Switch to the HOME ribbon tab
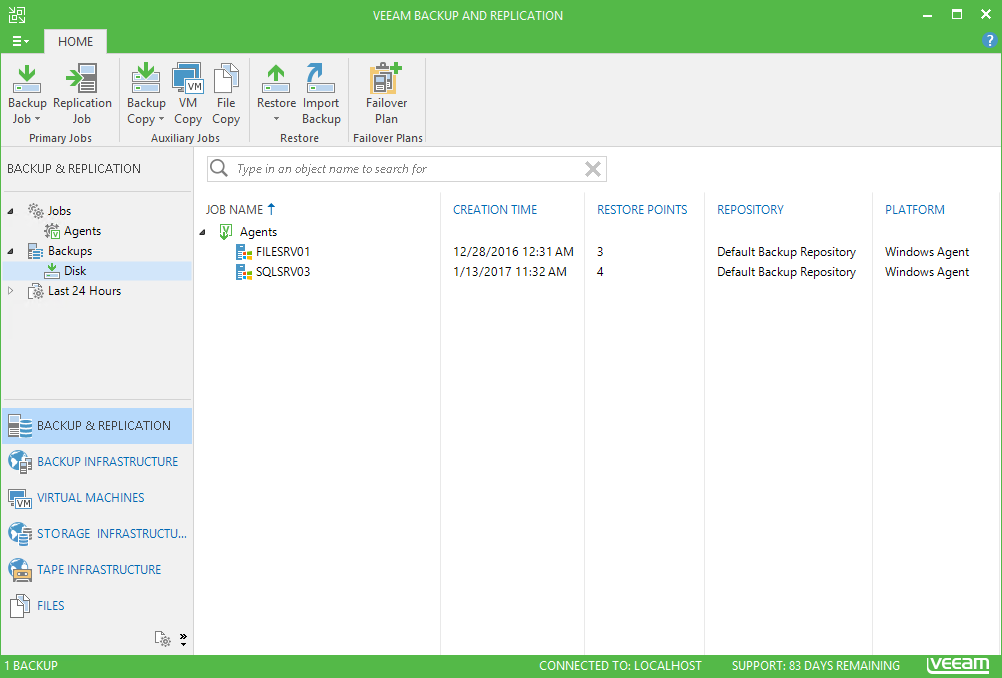1002x678 pixels. [x=75, y=42]
